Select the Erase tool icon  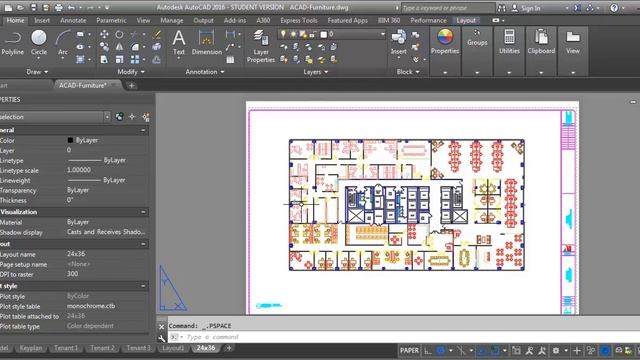156,34
